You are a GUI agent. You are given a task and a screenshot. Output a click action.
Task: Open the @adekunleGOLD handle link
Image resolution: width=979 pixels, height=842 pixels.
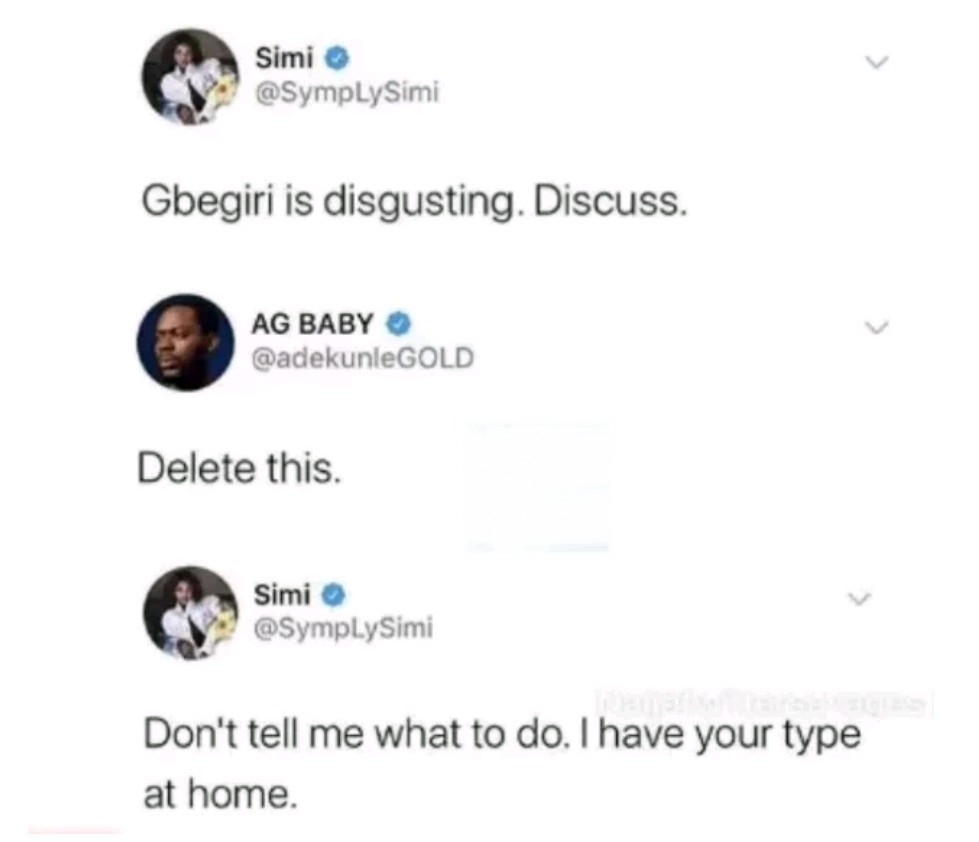click(362, 358)
